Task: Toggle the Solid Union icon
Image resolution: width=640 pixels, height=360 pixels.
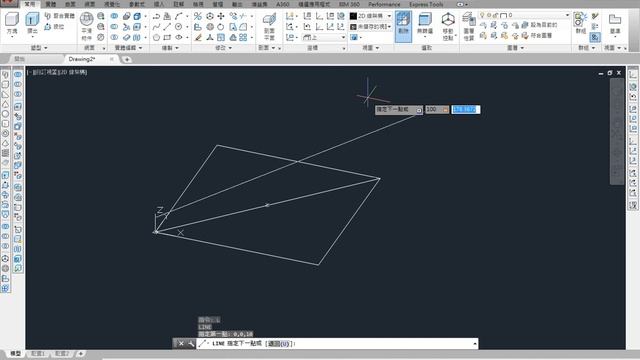Action: 115,16
